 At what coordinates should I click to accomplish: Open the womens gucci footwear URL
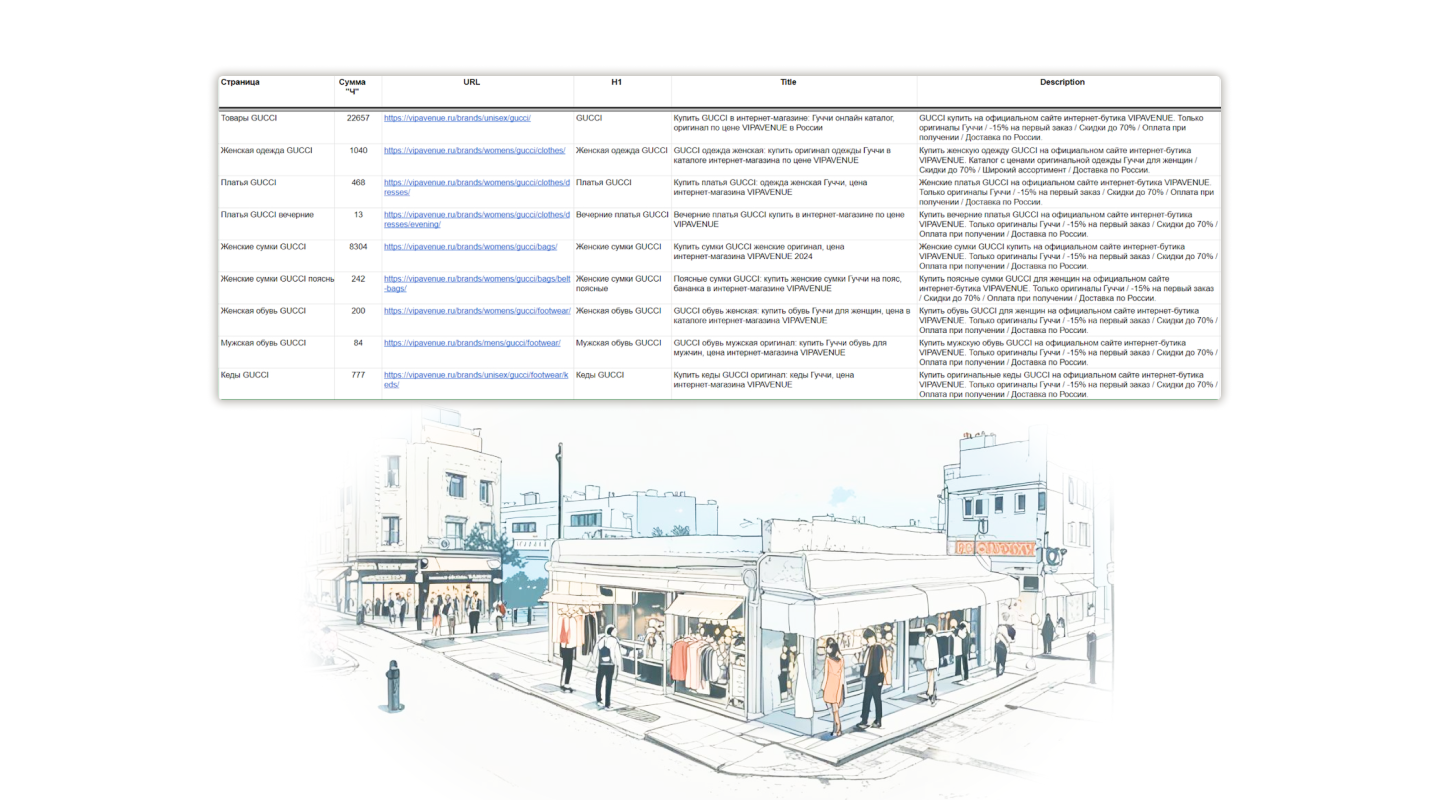point(477,310)
